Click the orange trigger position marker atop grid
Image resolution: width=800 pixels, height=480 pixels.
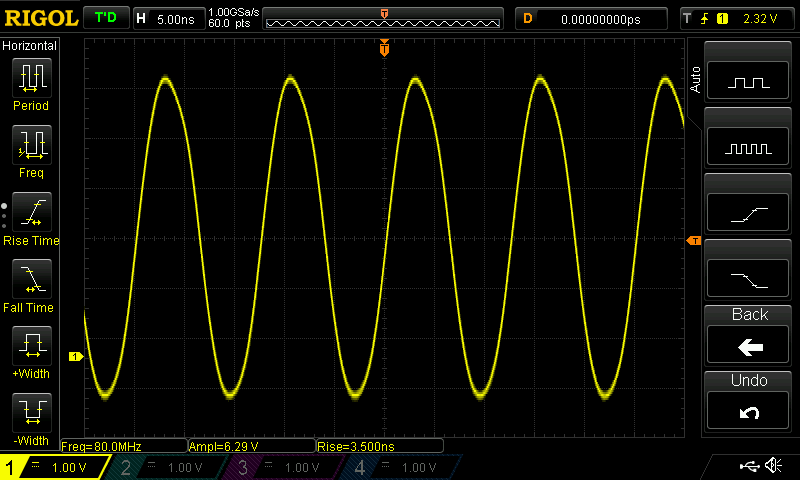[384, 48]
